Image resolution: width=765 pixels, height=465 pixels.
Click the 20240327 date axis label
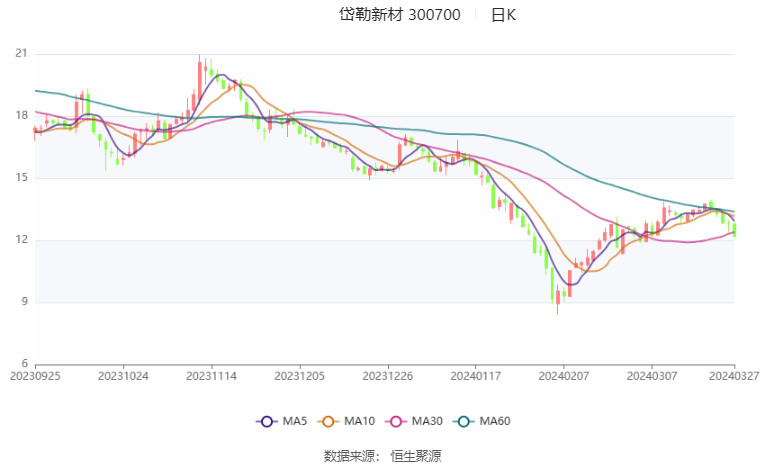tap(734, 376)
